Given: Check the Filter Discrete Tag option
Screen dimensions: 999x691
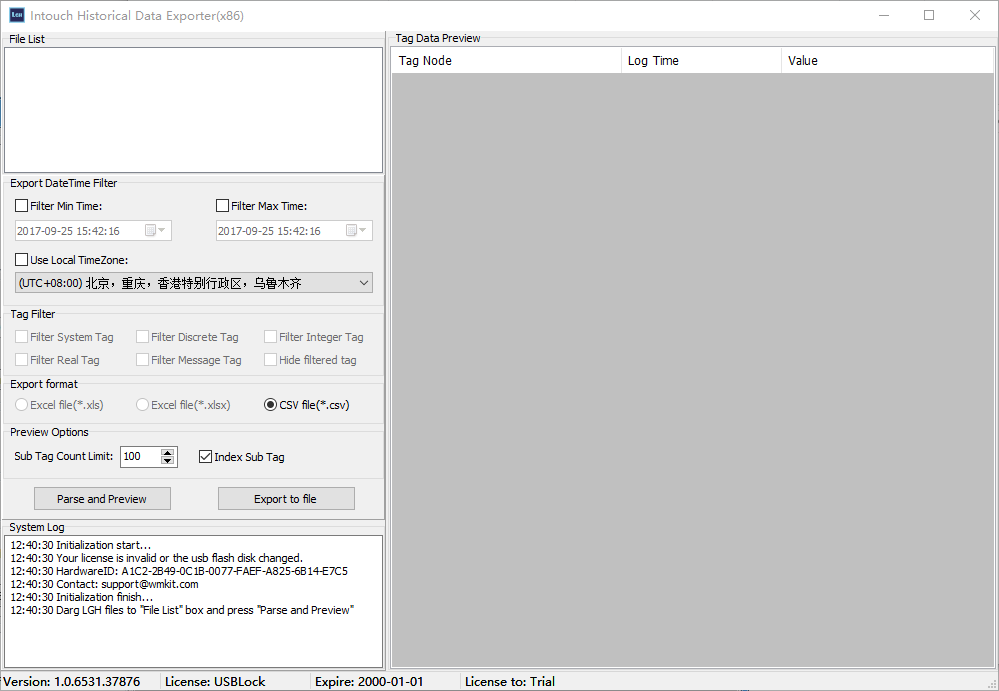Looking at the screenshot, I should point(143,337).
